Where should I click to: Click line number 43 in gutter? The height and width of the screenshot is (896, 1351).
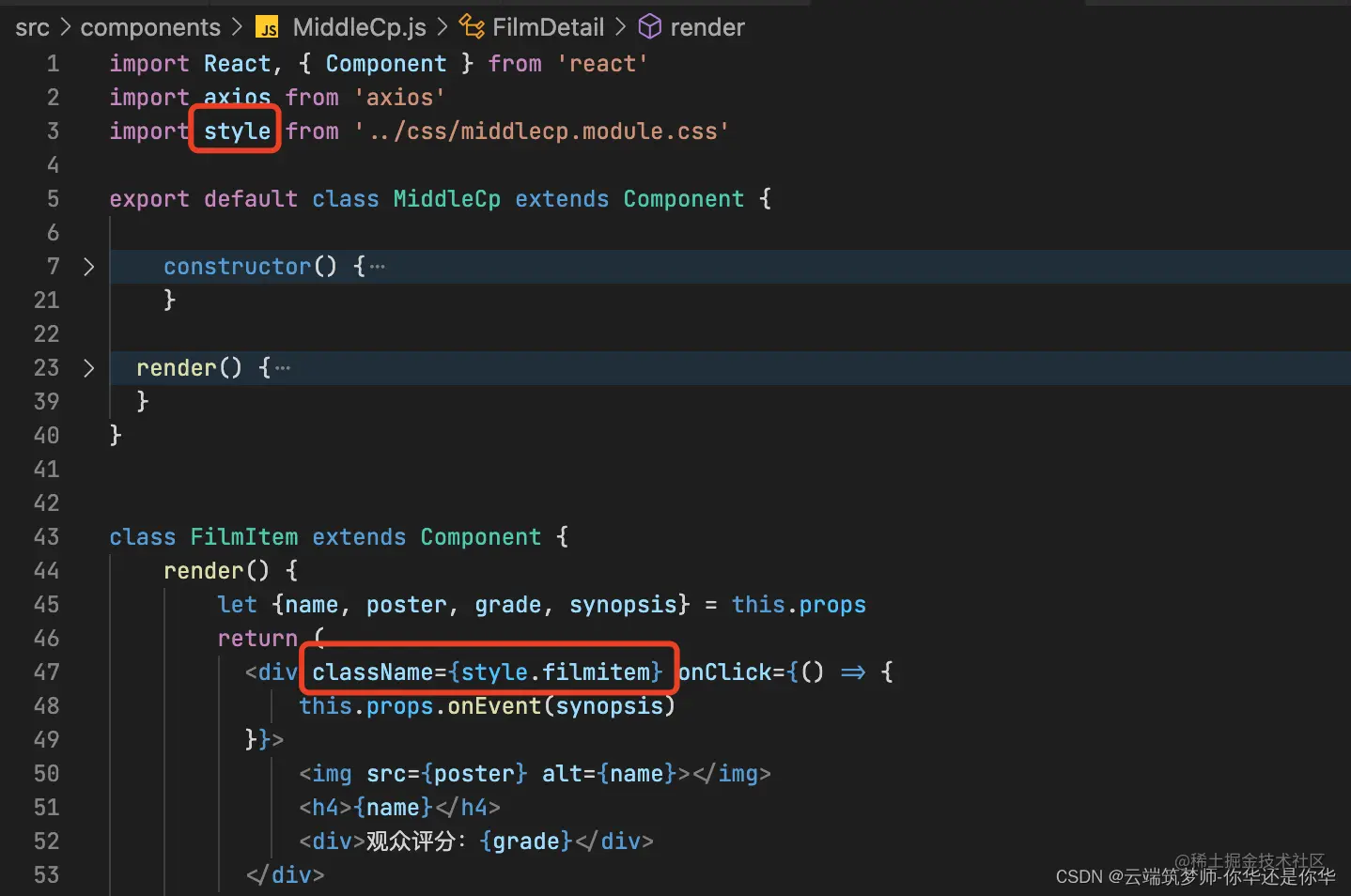pyautogui.click(x=46, y=537)
